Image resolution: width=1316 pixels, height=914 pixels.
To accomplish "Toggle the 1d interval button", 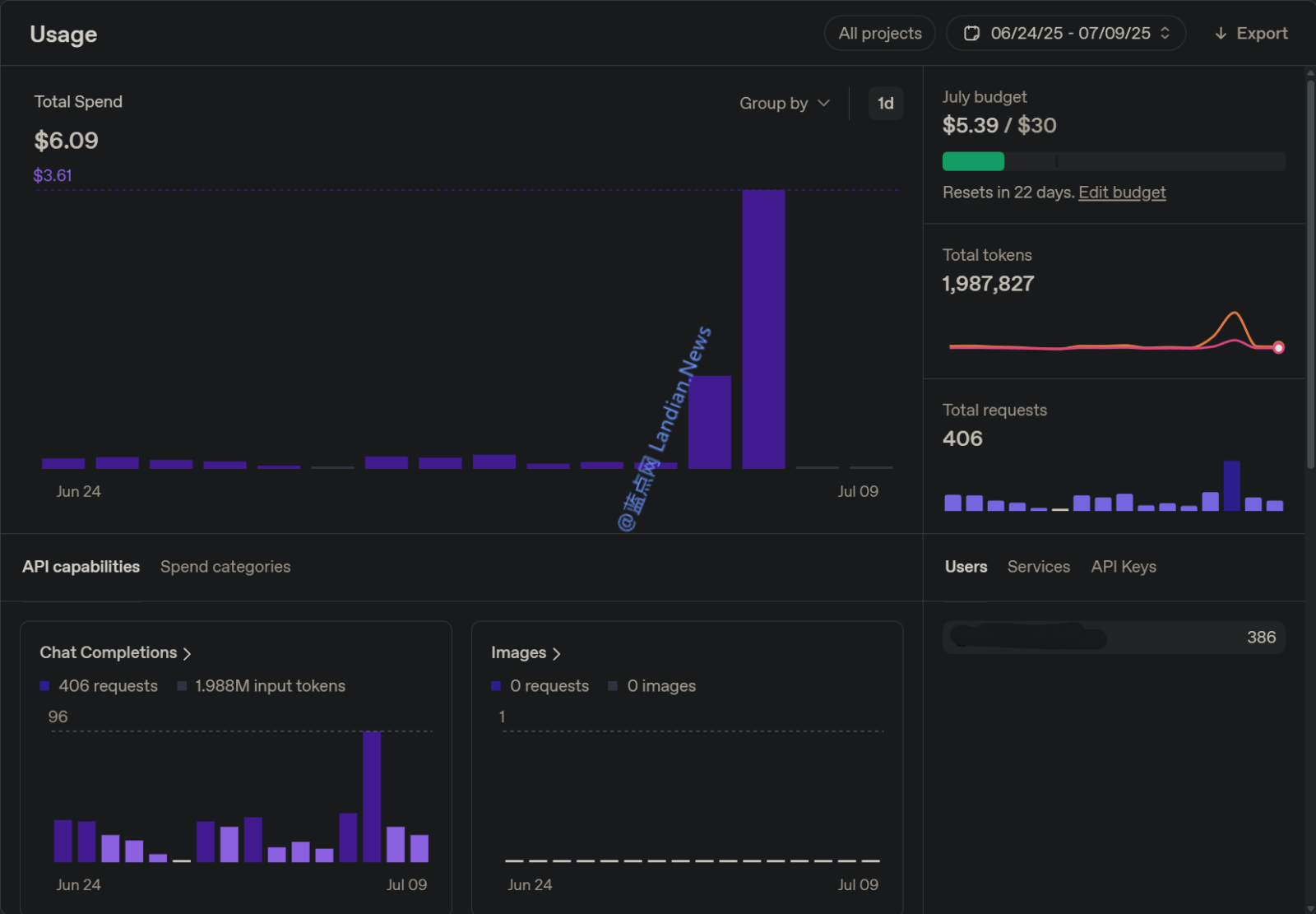I will click(885, 104).
